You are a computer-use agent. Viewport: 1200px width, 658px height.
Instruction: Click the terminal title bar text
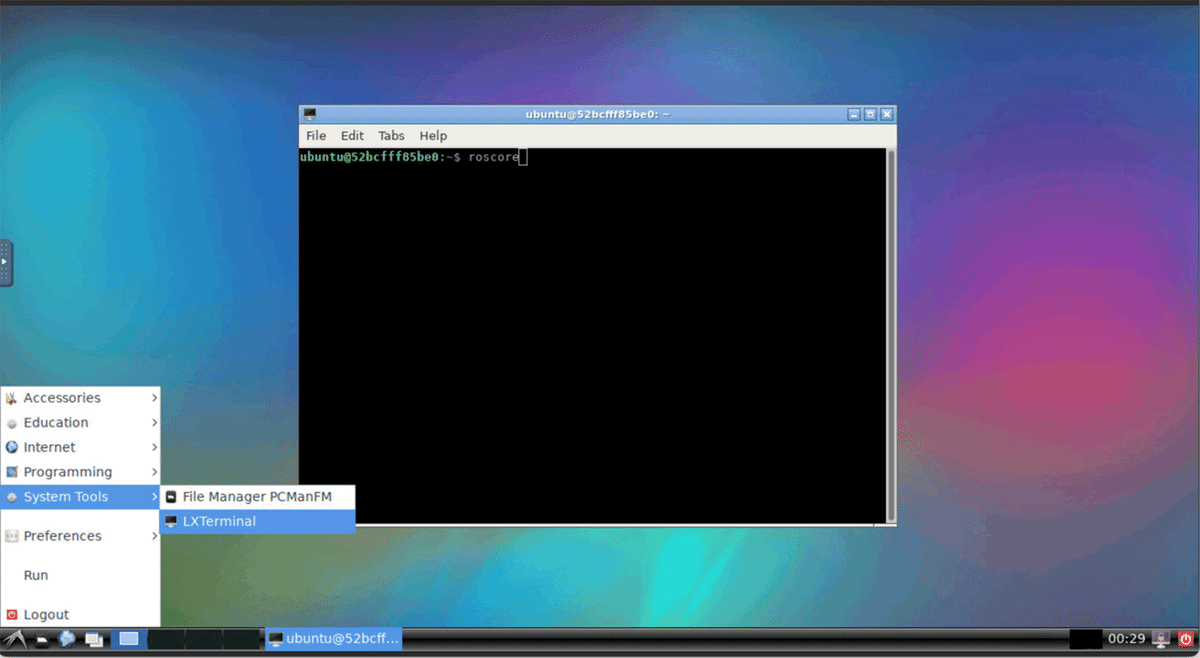[597, 114]
